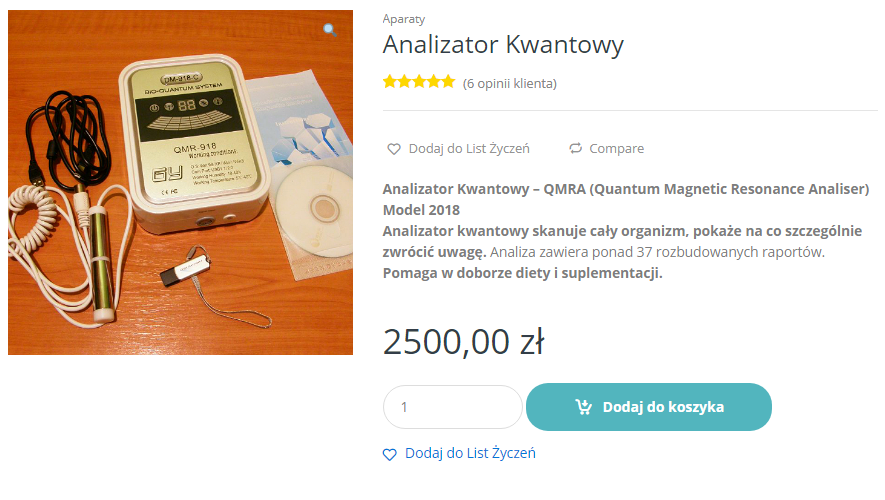Select the gray Dodaj do List Życzeń text
Image resolution: width=885 pixels, height=500 pixels.
coord(469,148)
